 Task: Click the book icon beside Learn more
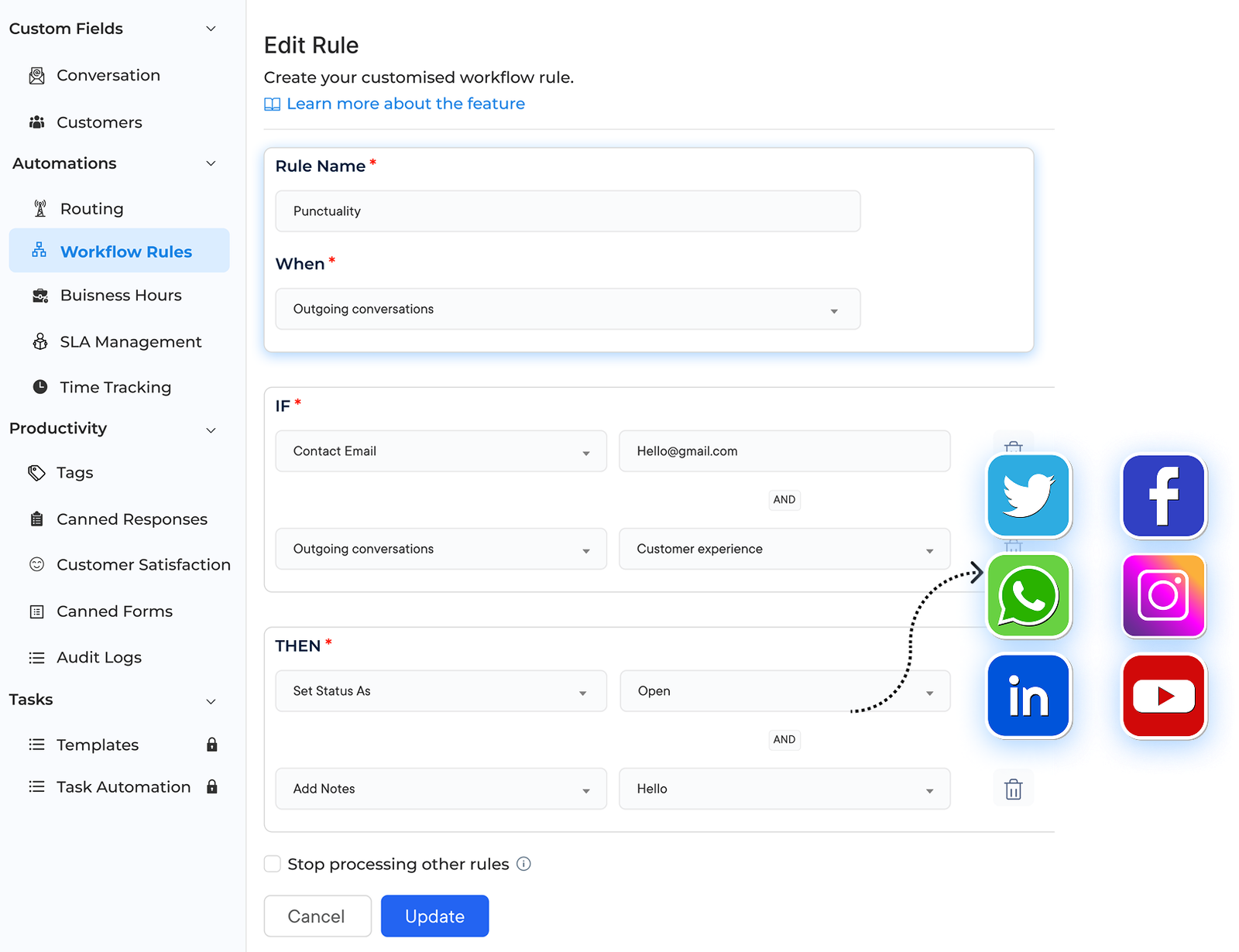273,104
